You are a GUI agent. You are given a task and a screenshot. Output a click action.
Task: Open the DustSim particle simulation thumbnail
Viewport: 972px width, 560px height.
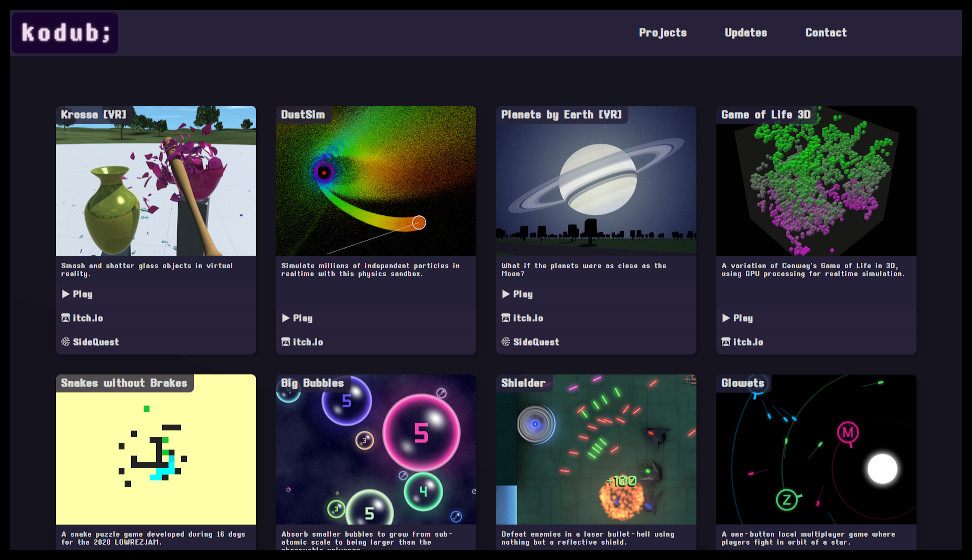376,181
